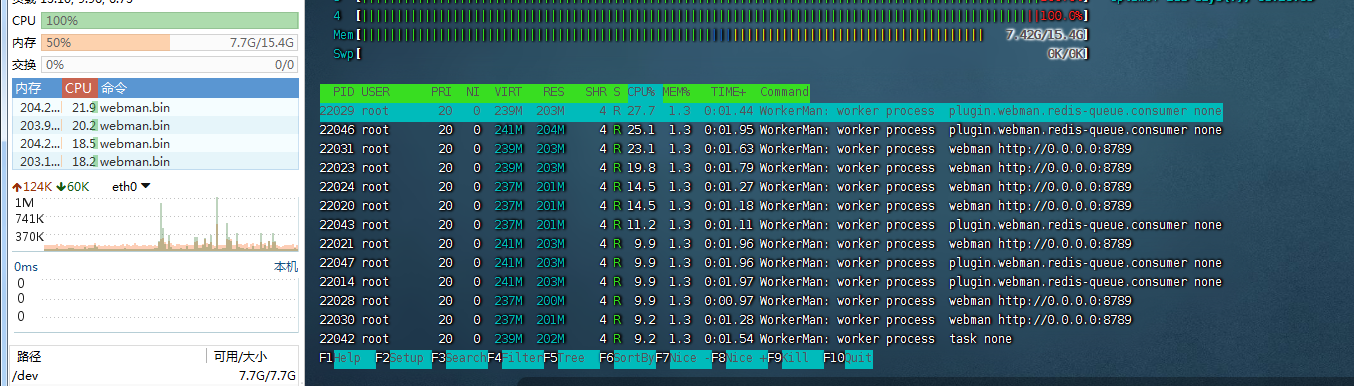This screenshot has width=1354, height=386.
Task: Sort htop by the PID column header
Action: click(x=344, y=92)
